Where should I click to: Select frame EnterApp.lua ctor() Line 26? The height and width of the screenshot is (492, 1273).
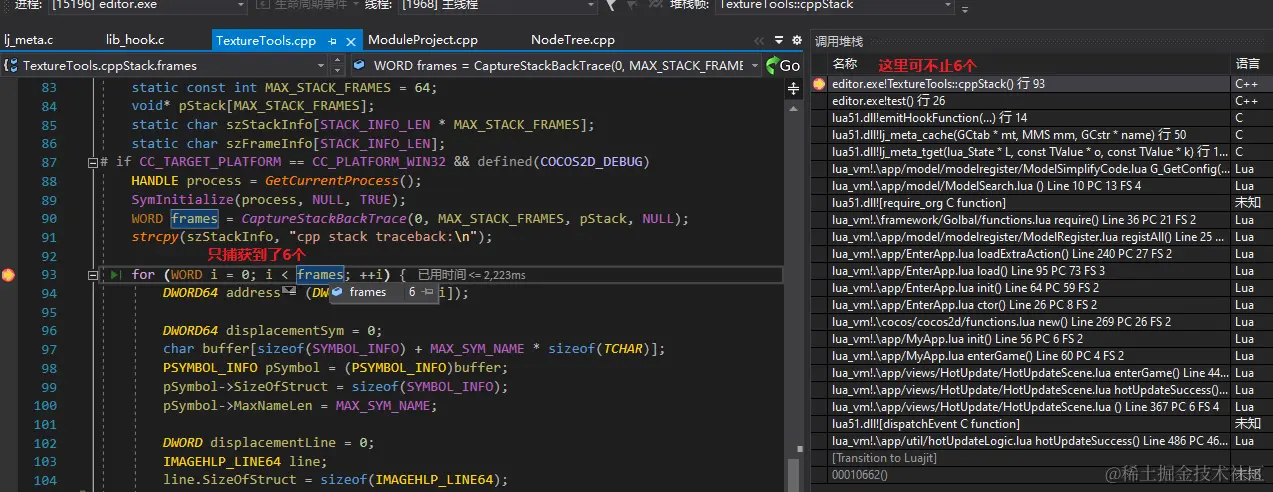[1041, 305]
